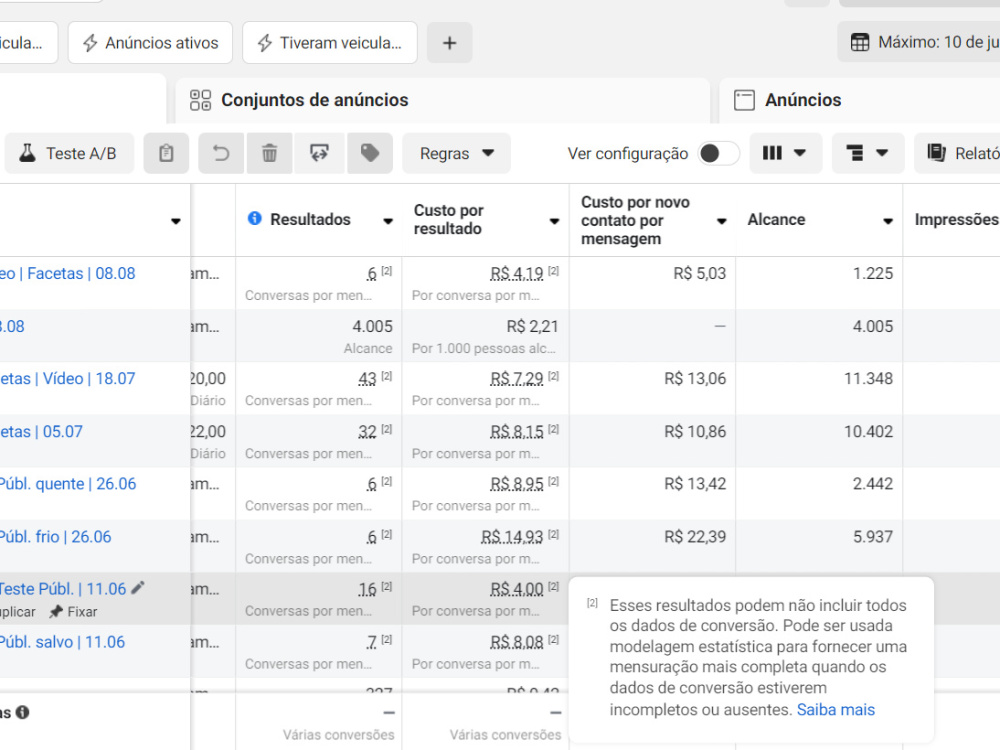This screenshot has height=750, width=1000.
Task: Click the Relatórios button
Action: pos(957,153)
